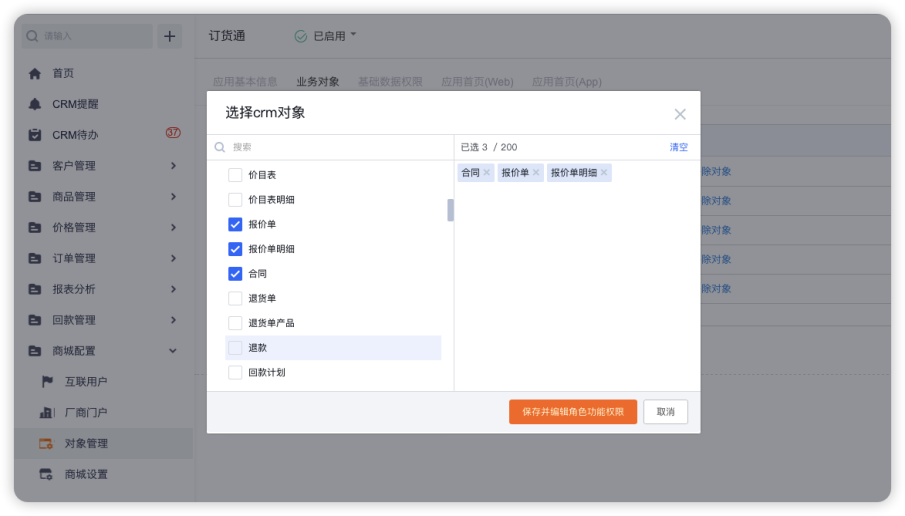Expand the 报表分析 chevron

pos(173,289)
